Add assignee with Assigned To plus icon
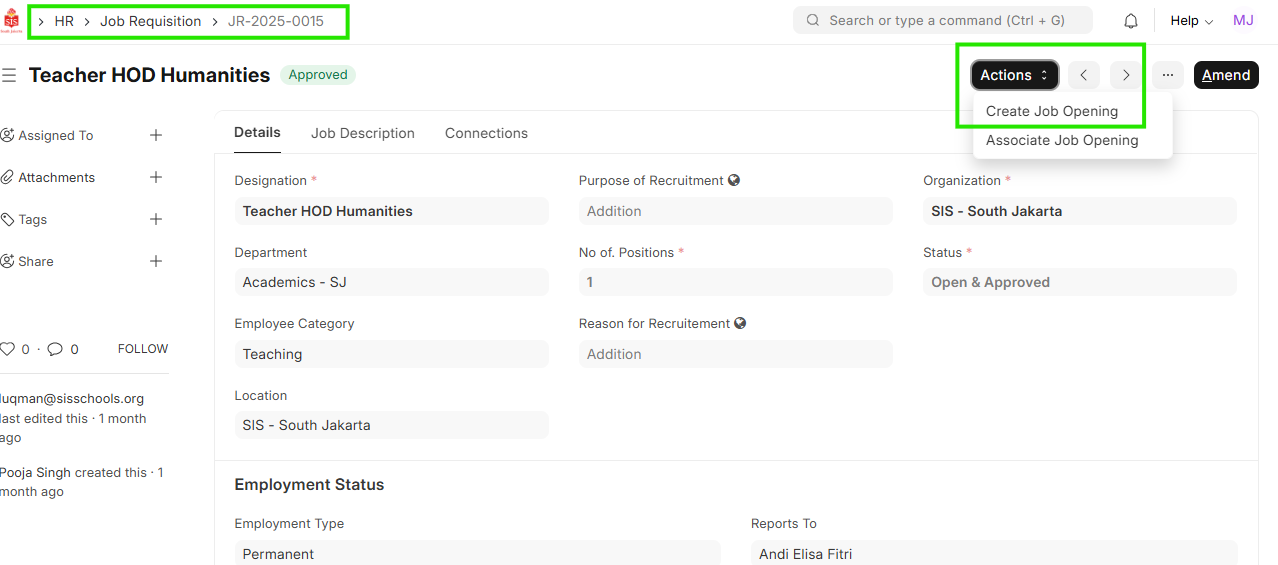Screen dimensions: 1278x565 (x=156, y=135)
